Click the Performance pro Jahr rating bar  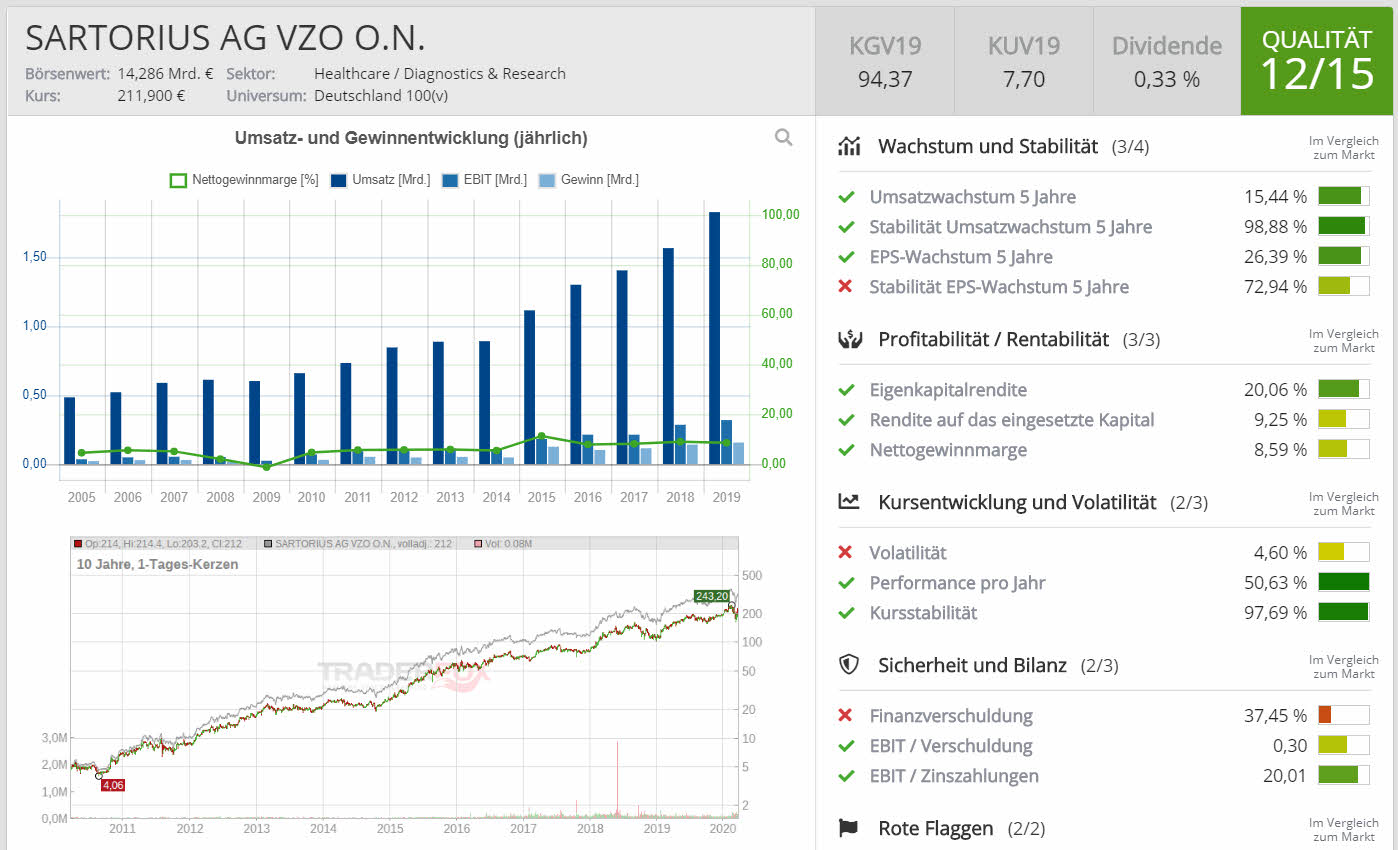[x=1343, y=582]
